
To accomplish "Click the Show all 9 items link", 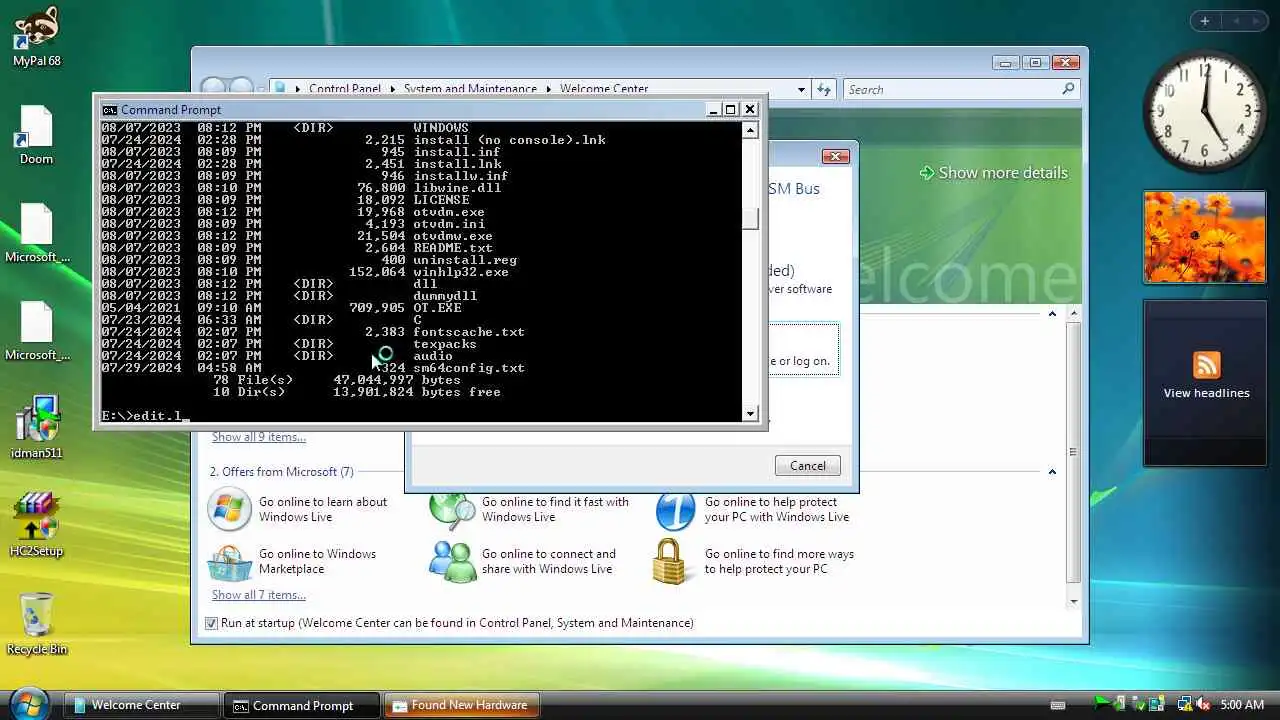I will [x=259, y=437].
